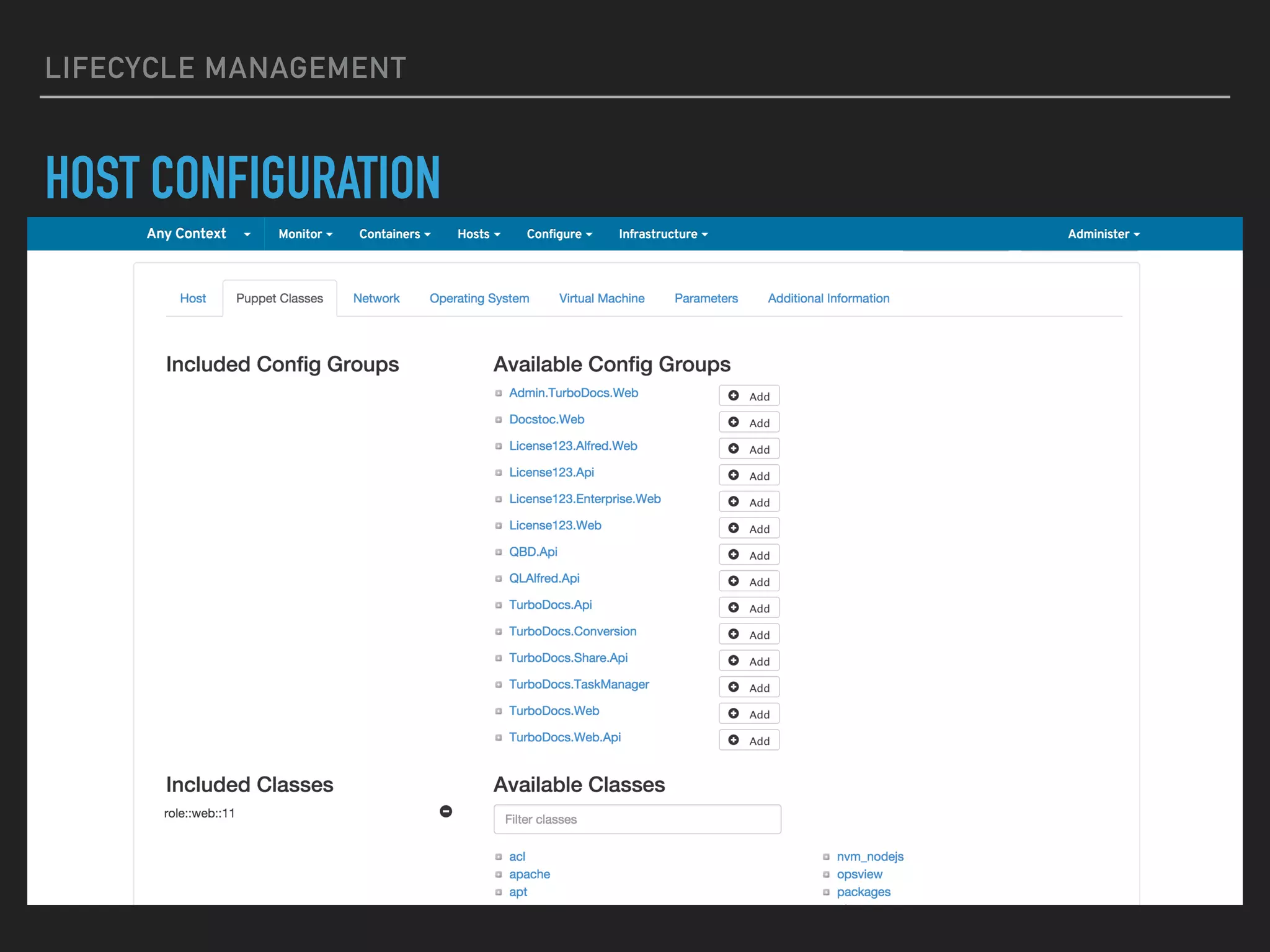This screenshot has height=952, width=1270.
Task: Click the plus icon for Docstoc.Web group
Action: tap(734, 422)
